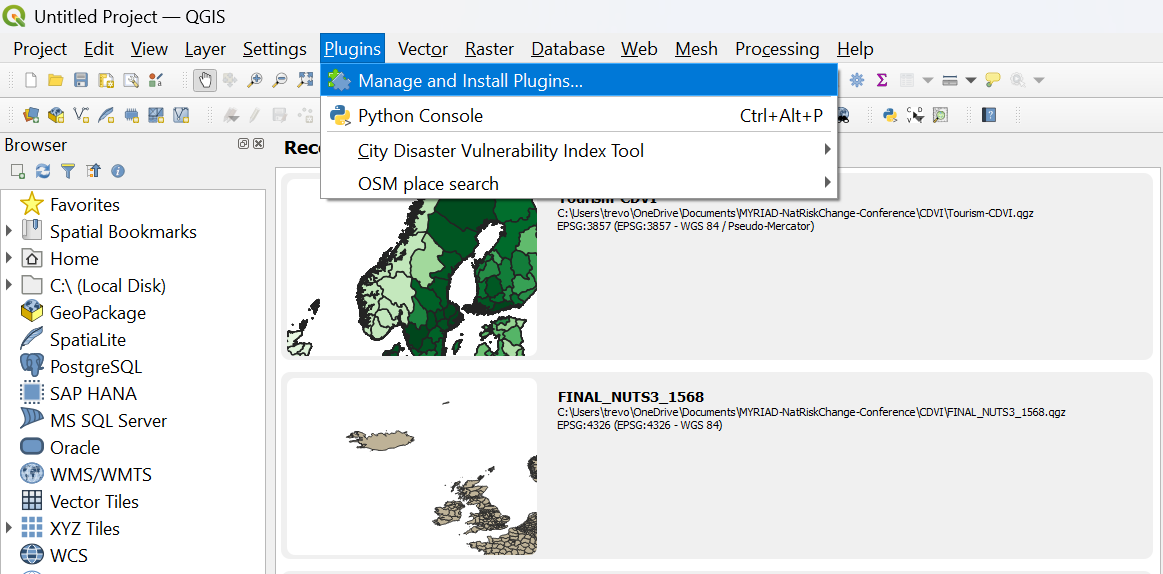The width and height of the screenshot is (1163, 574).
Task: Click the Zoom Full extent icon
Action: pos(305,80)
